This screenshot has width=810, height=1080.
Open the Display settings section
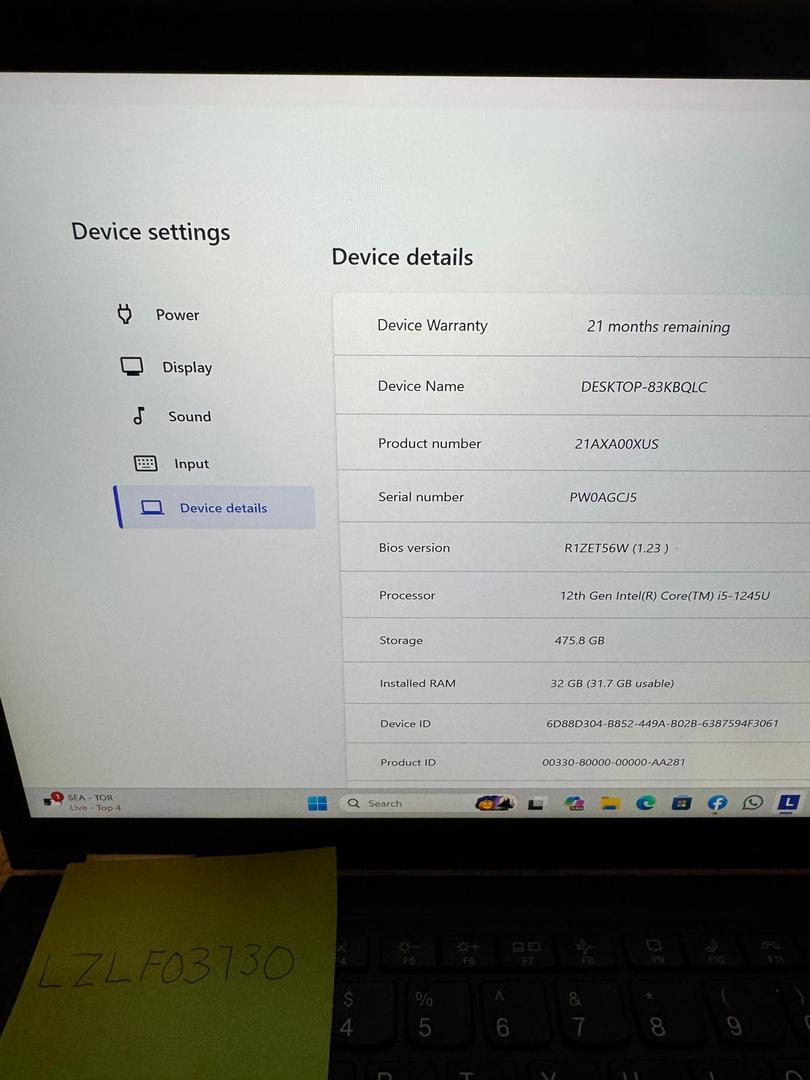(166, 367)
